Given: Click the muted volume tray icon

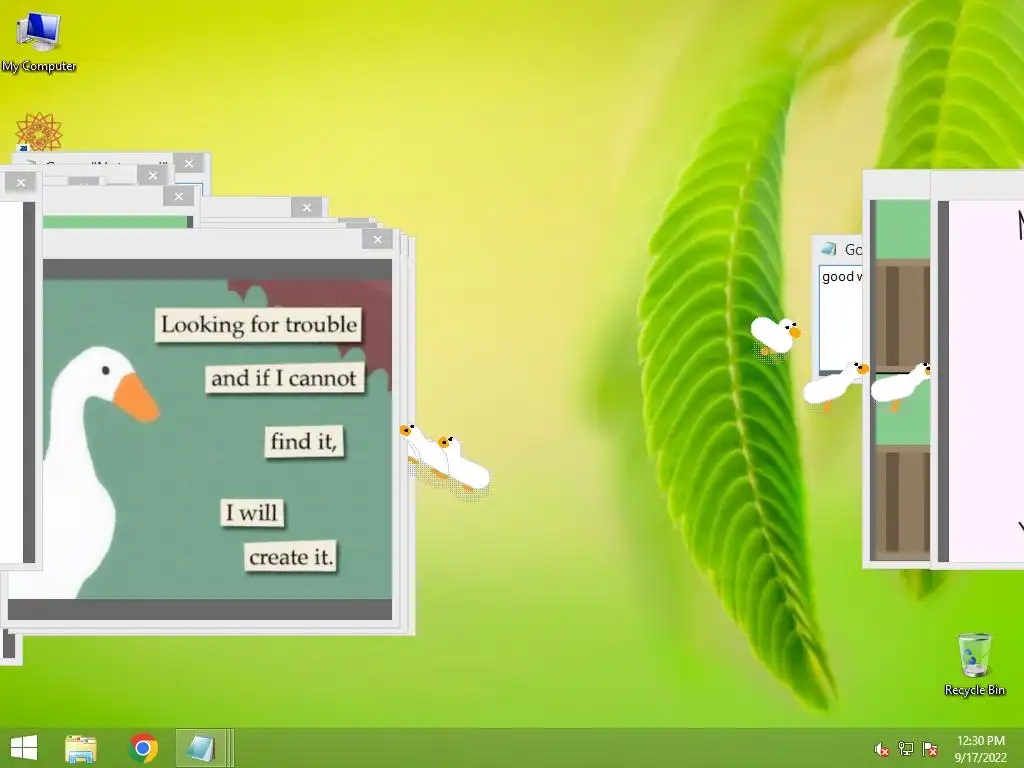Looking at the screenshot, I should [882, 750].
